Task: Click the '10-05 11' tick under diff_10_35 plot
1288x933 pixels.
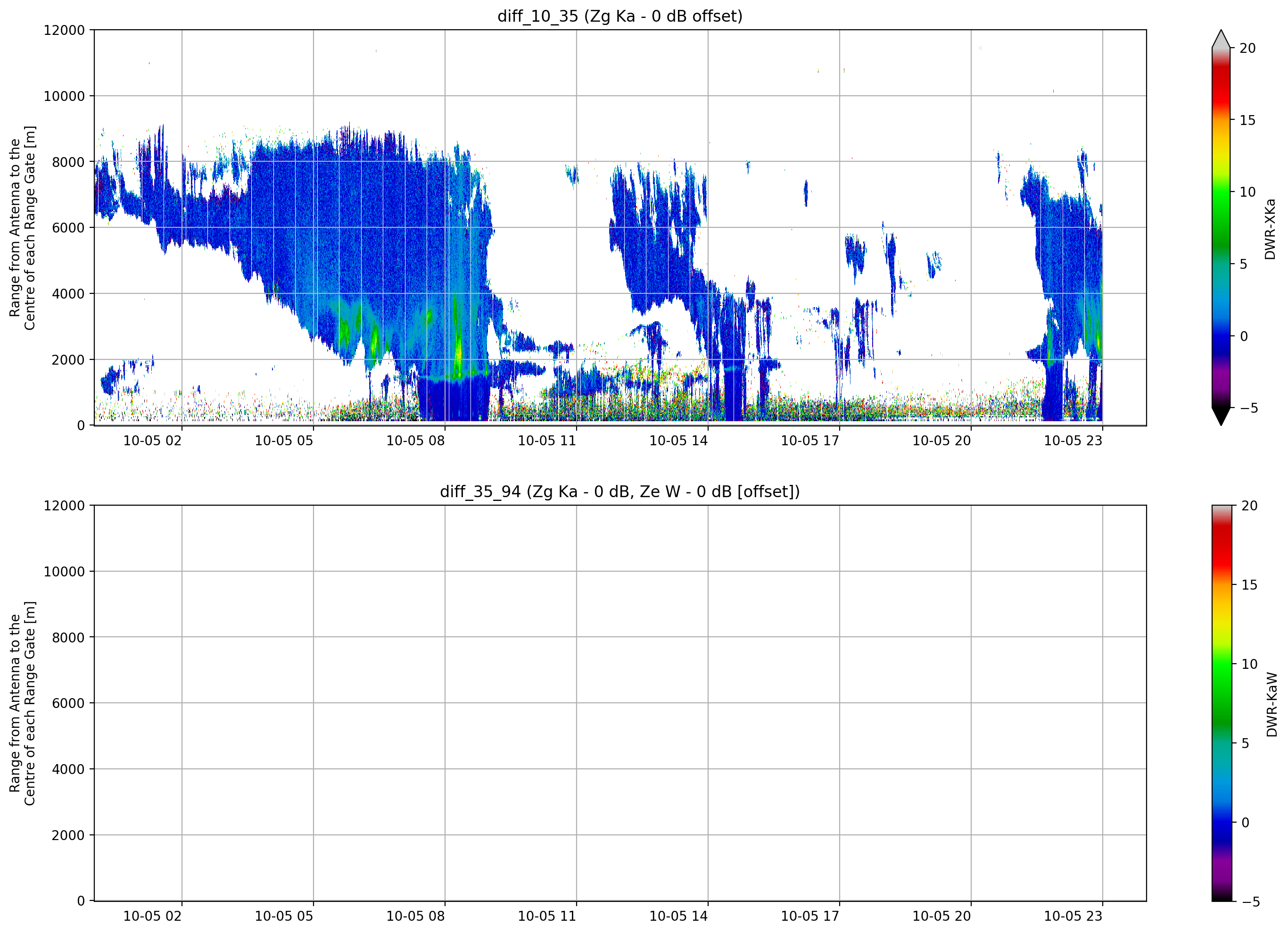Action: 547,441
